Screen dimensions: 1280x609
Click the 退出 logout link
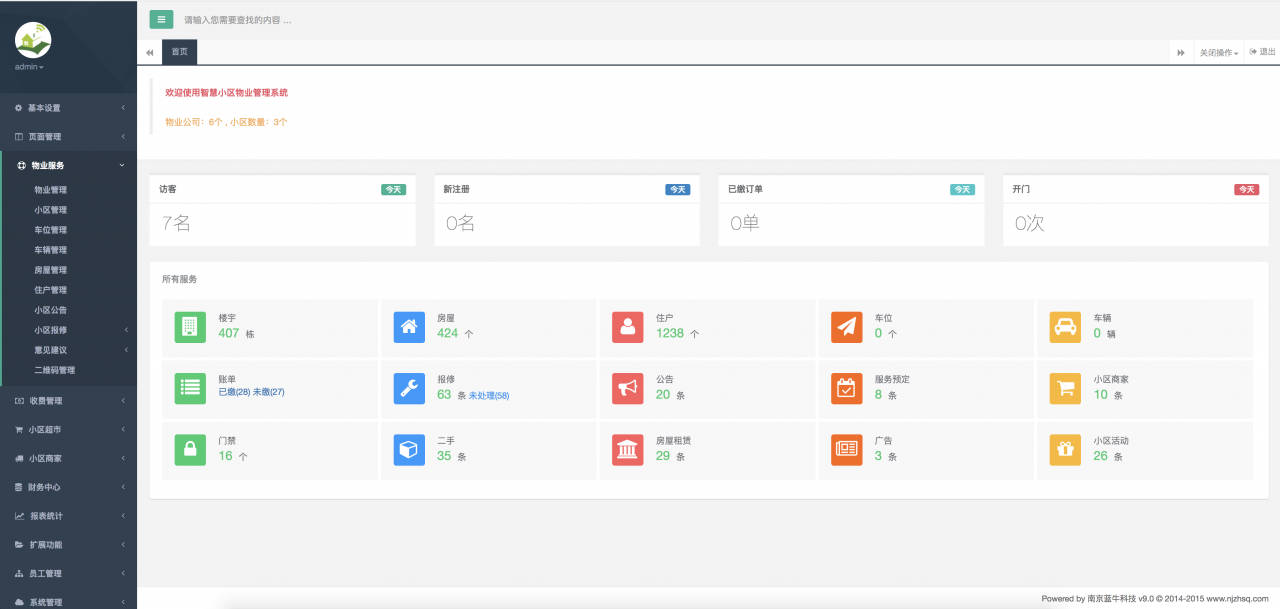(1263, 52)
